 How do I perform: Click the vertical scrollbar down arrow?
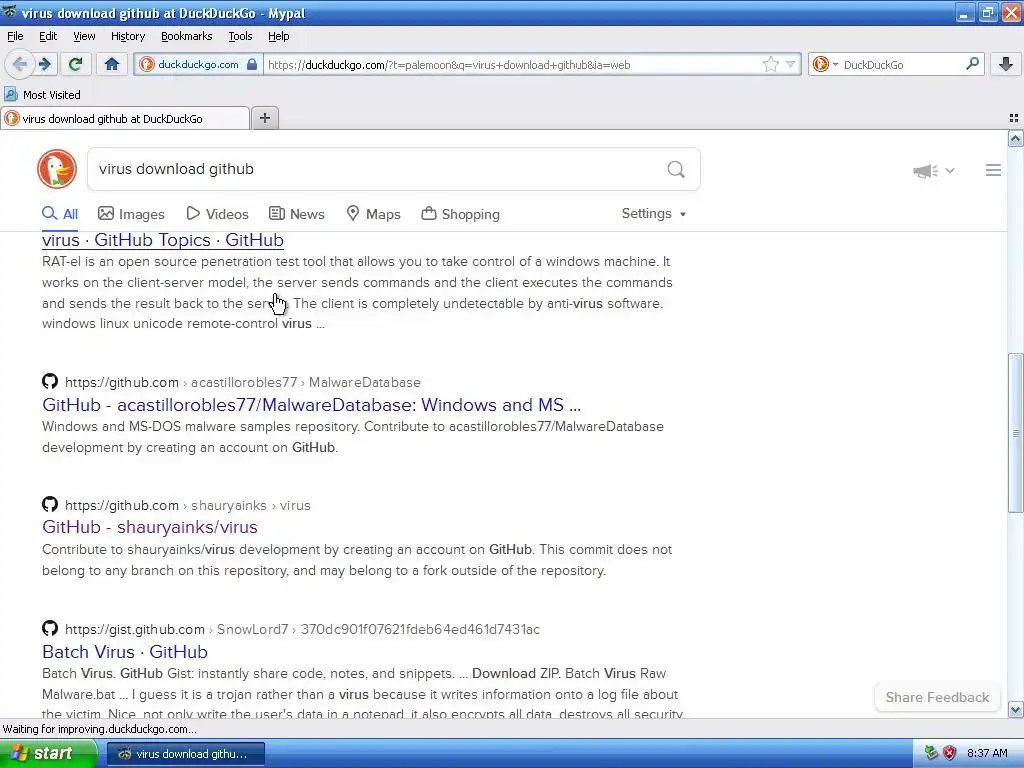1015,709
